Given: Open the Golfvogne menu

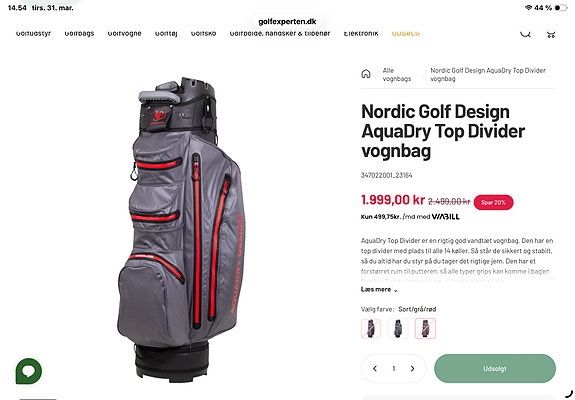Looking at the screenshot, I should tap(124, 33).
